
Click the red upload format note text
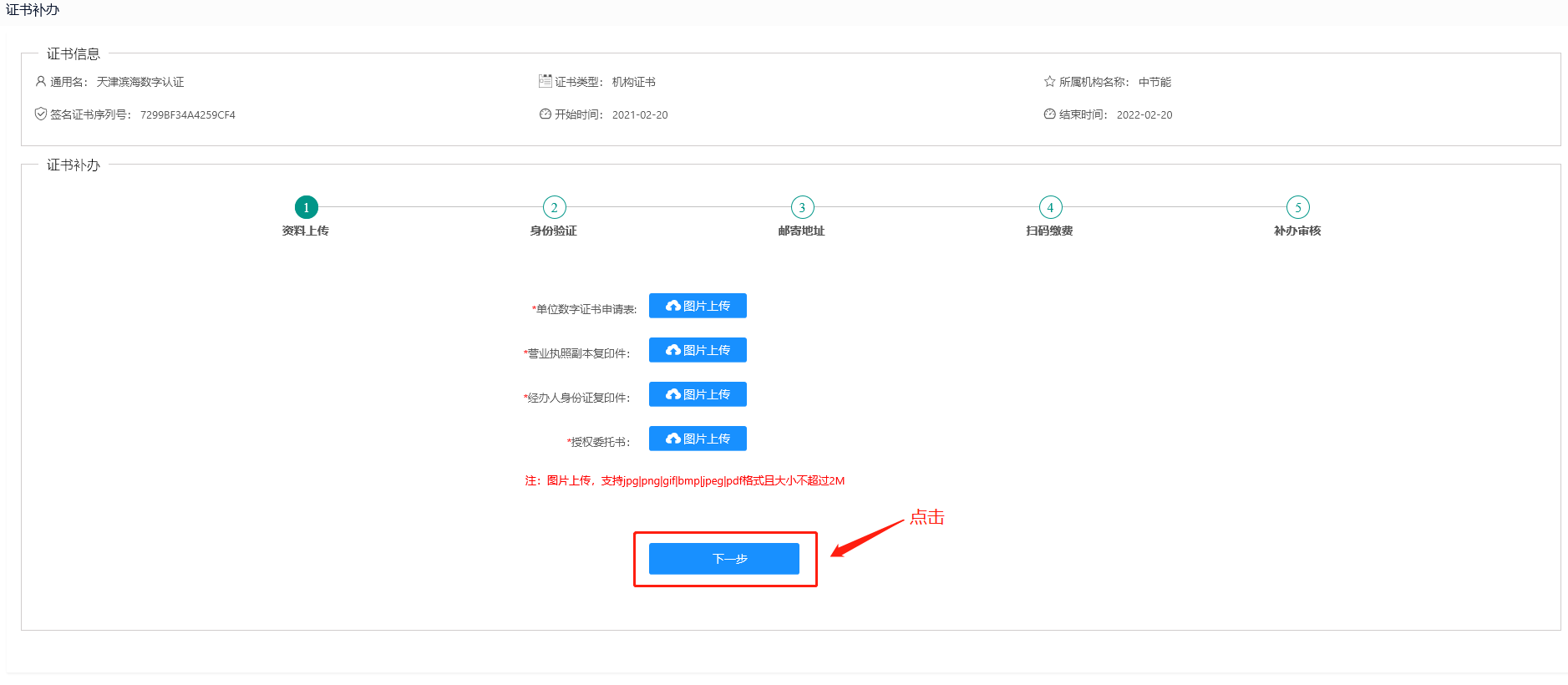(x=684, y=481)
